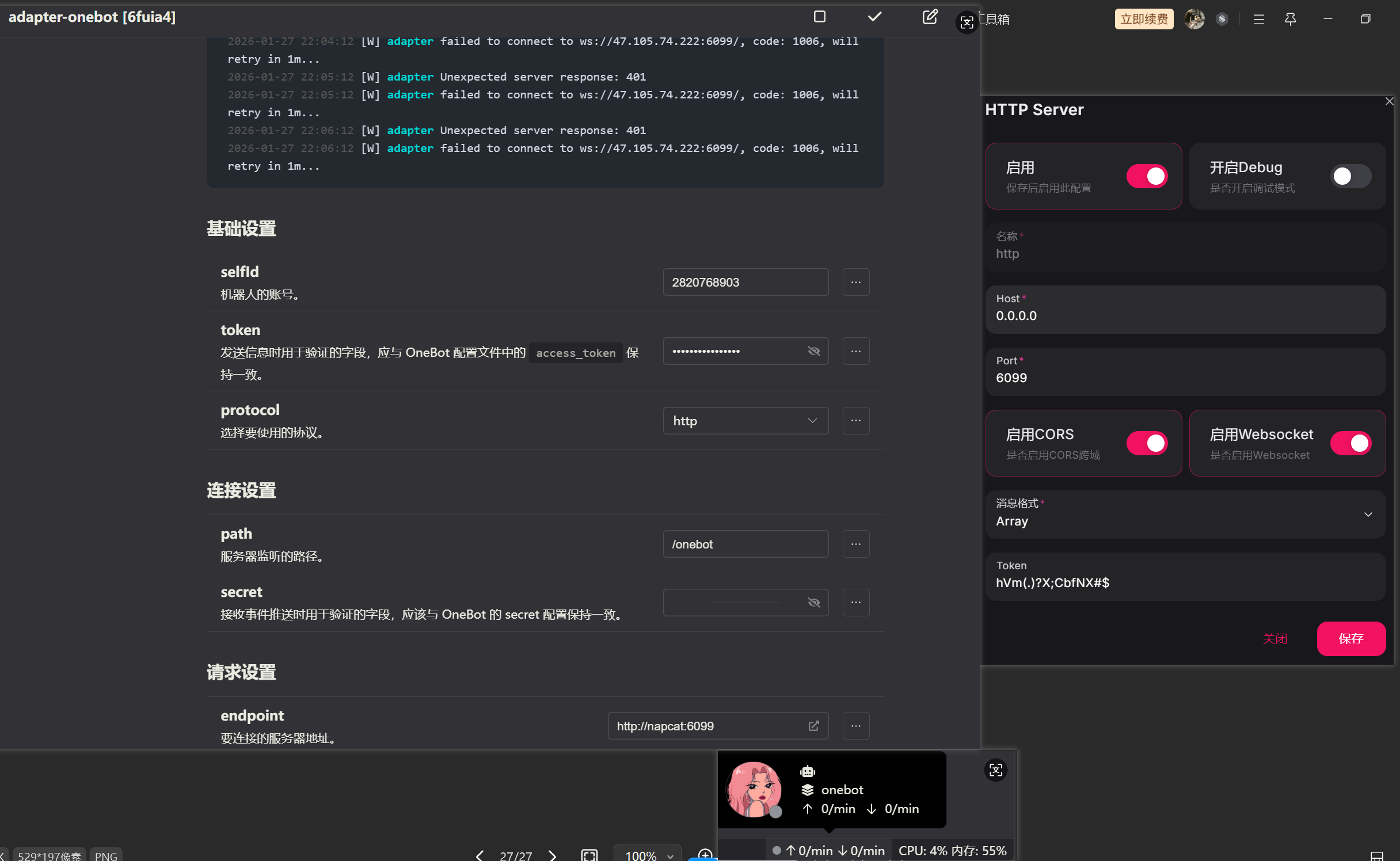Click the square stop icon in header
This screenshot has height=861, width=1400.
(x=820, y=17)
